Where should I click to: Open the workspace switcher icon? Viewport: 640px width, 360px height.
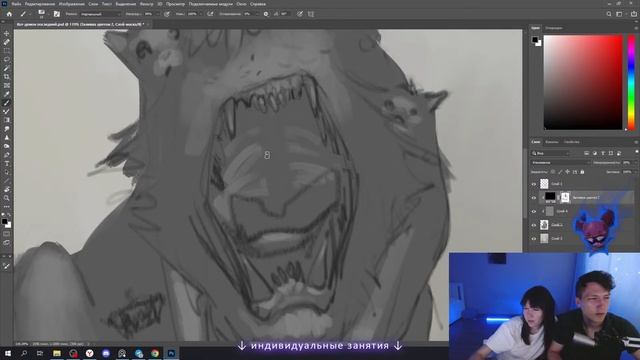(619, 14)
